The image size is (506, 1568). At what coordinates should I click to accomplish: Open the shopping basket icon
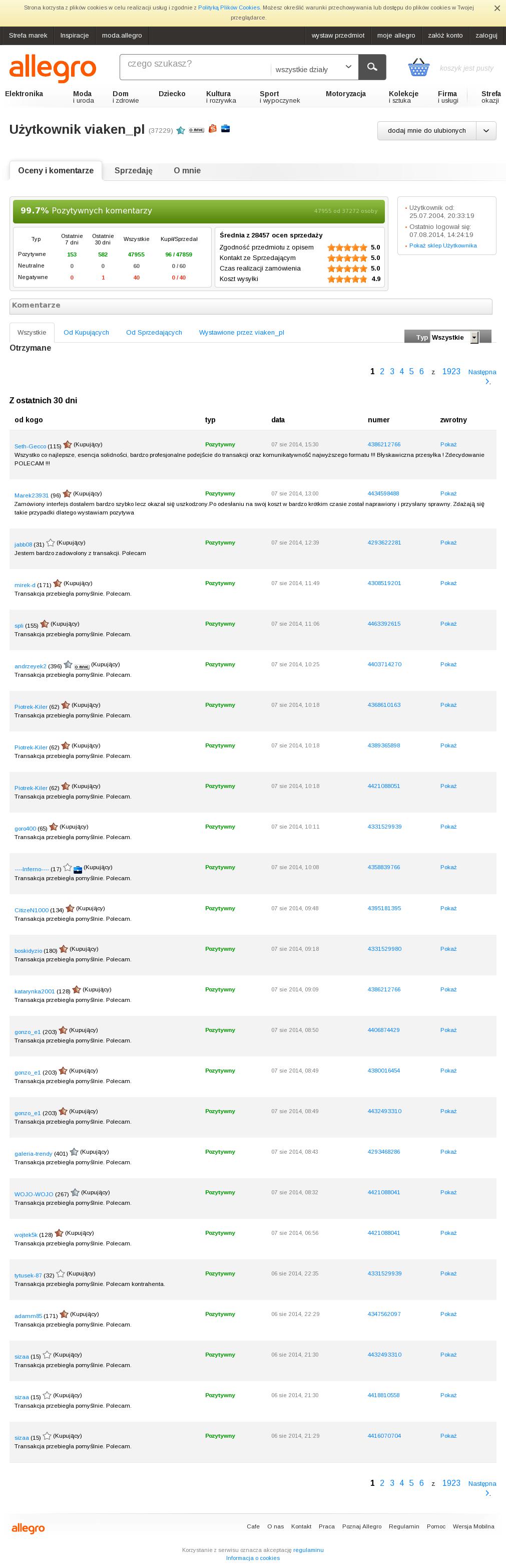tap(418, 67)
